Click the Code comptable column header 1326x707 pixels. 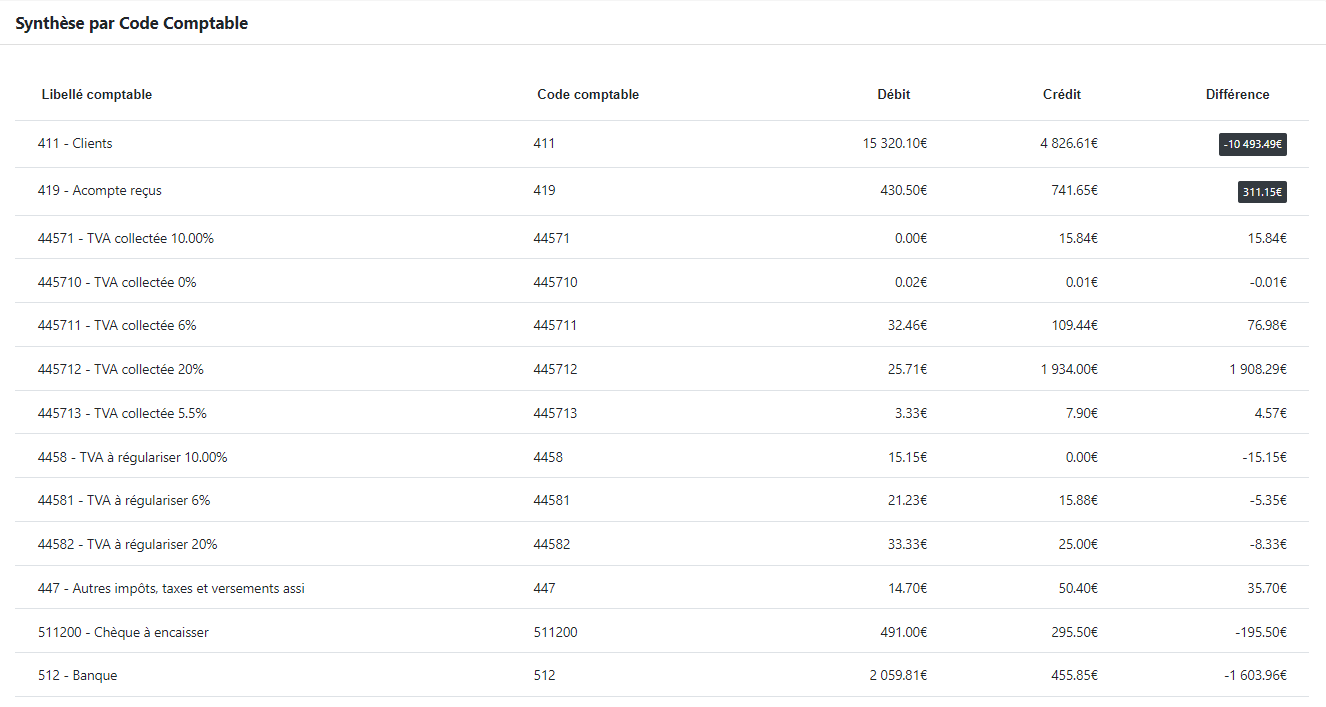click(x=588, y=95)
